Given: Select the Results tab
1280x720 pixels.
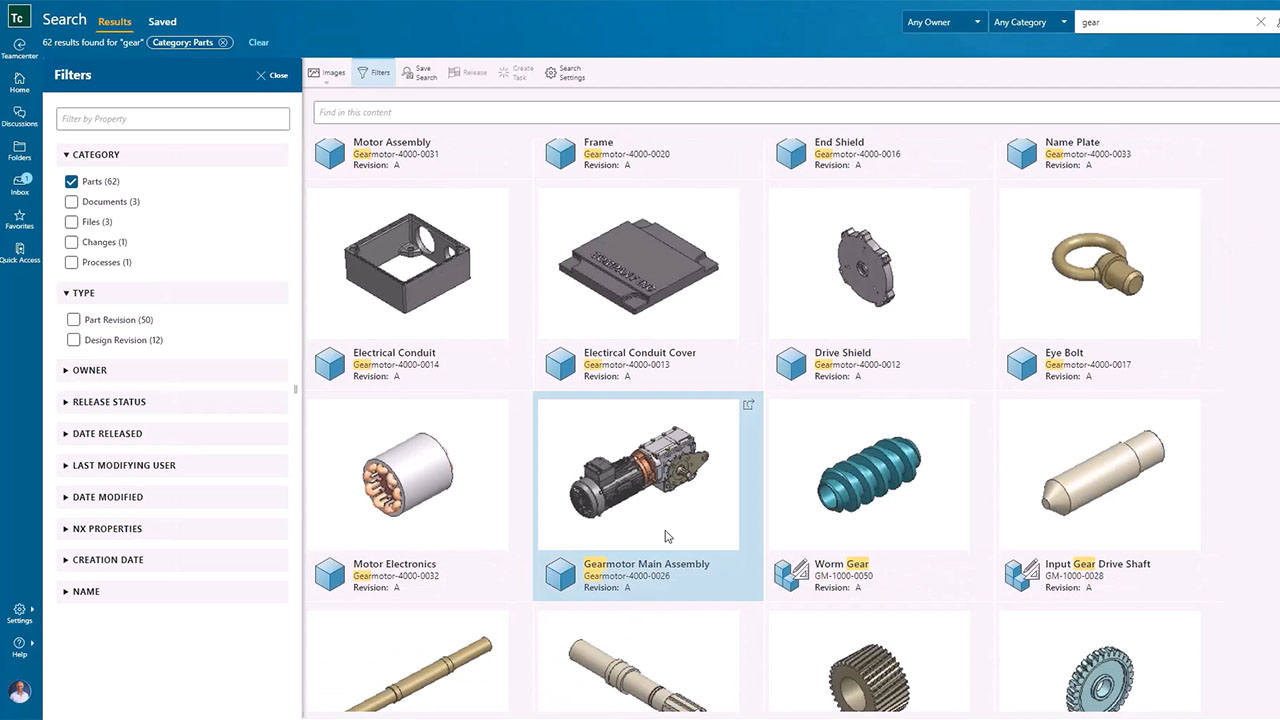Looking at the screenshot, I should tap(115, 22).
